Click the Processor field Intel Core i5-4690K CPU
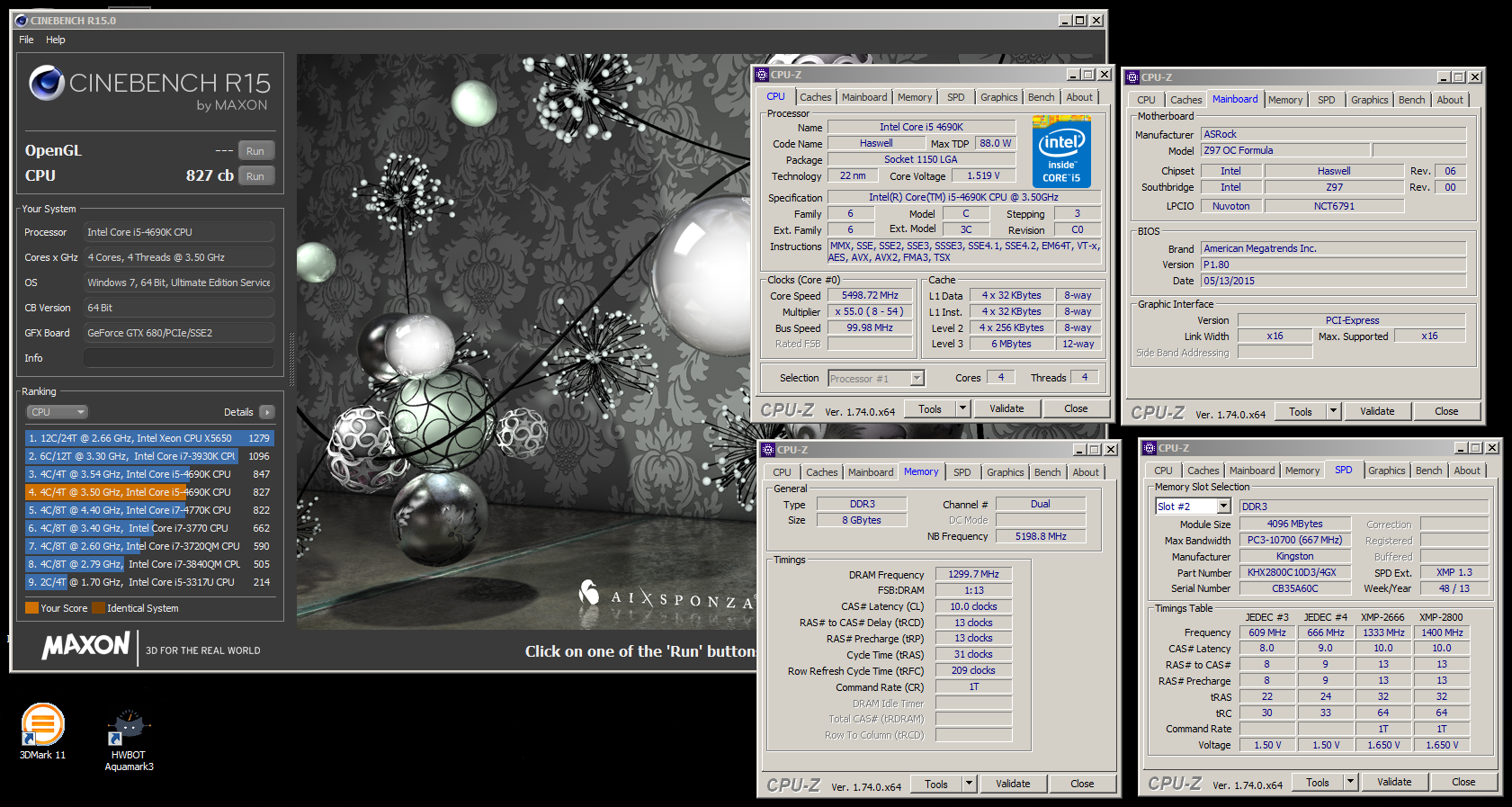Viewport: 1512px width, 807px height. tap(179, 232)
